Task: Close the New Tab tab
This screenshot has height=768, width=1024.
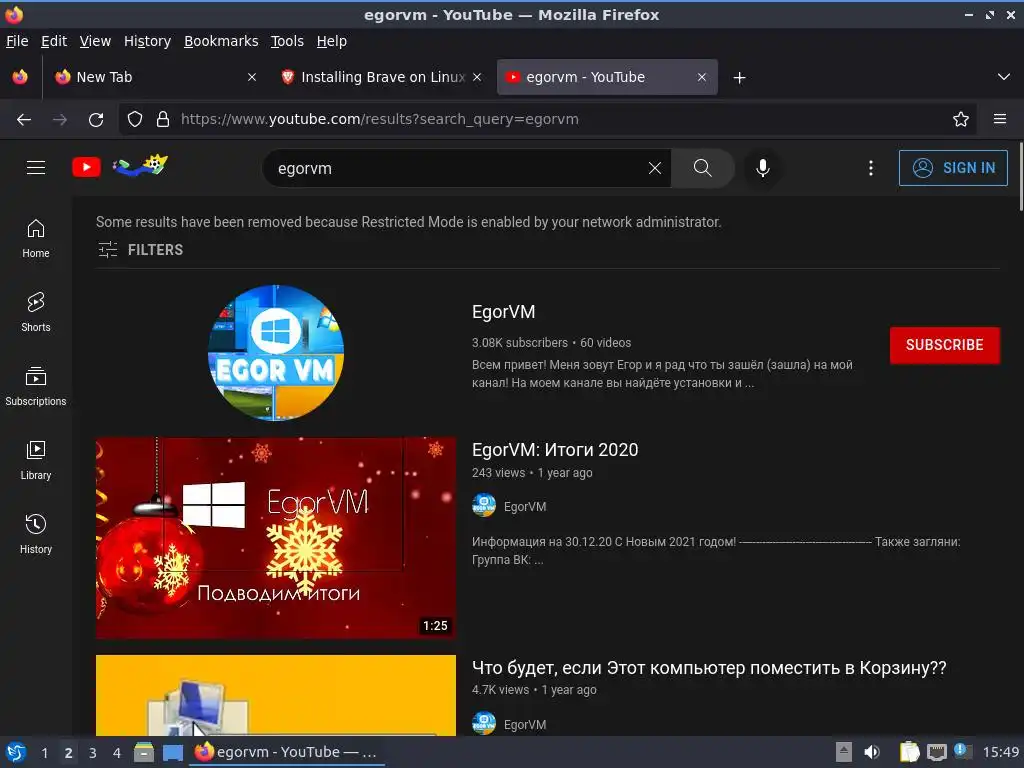Action: [x=251, y=77]
